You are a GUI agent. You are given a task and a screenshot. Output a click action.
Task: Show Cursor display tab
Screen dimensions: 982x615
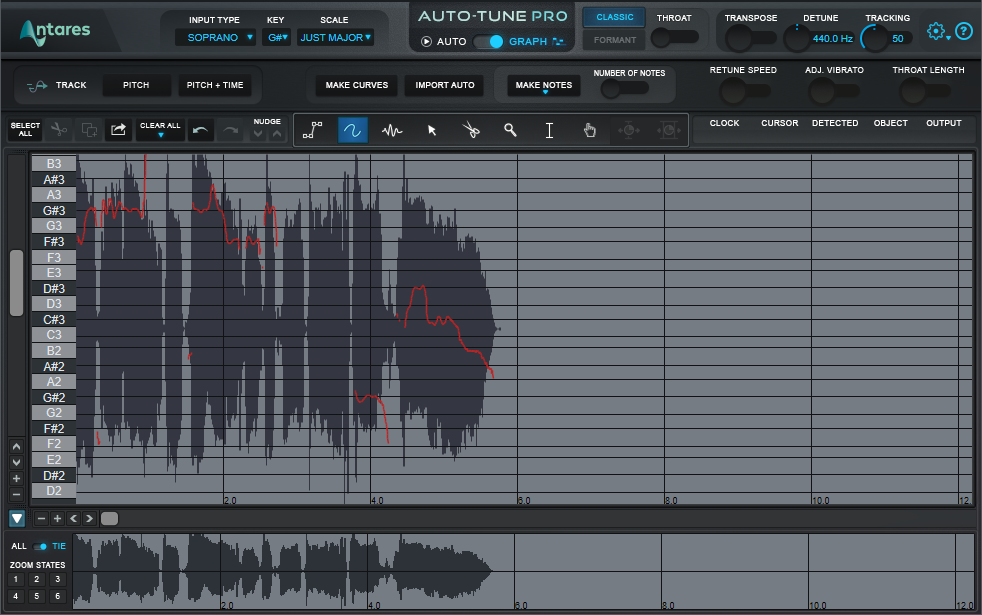tap(780, 123)
